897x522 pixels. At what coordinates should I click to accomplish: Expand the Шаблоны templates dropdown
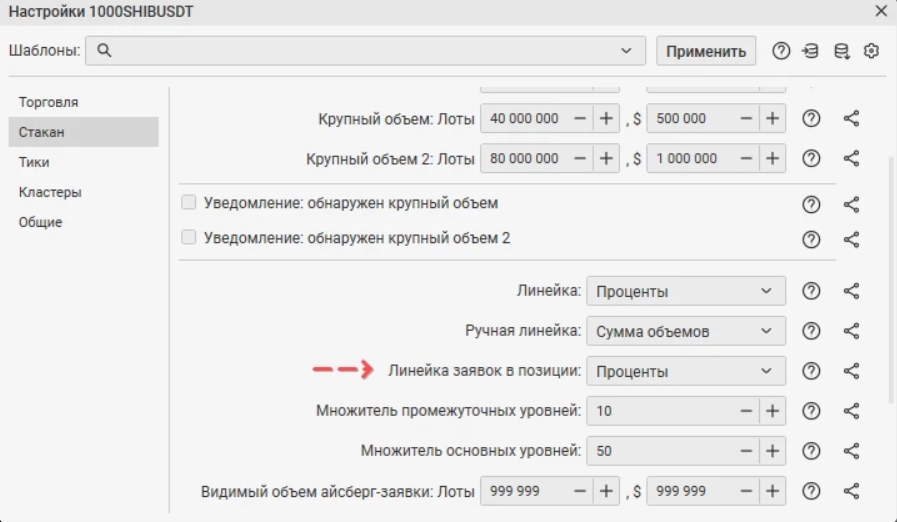click(626, 50)
